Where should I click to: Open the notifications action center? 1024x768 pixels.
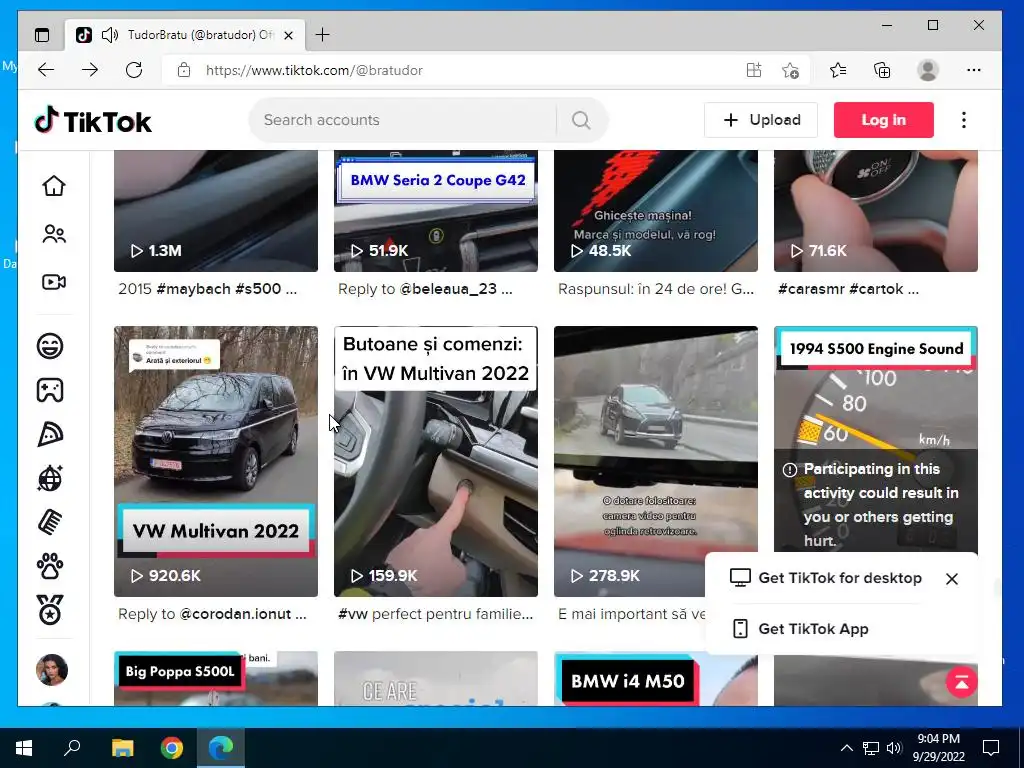click(x=991, y=748)
